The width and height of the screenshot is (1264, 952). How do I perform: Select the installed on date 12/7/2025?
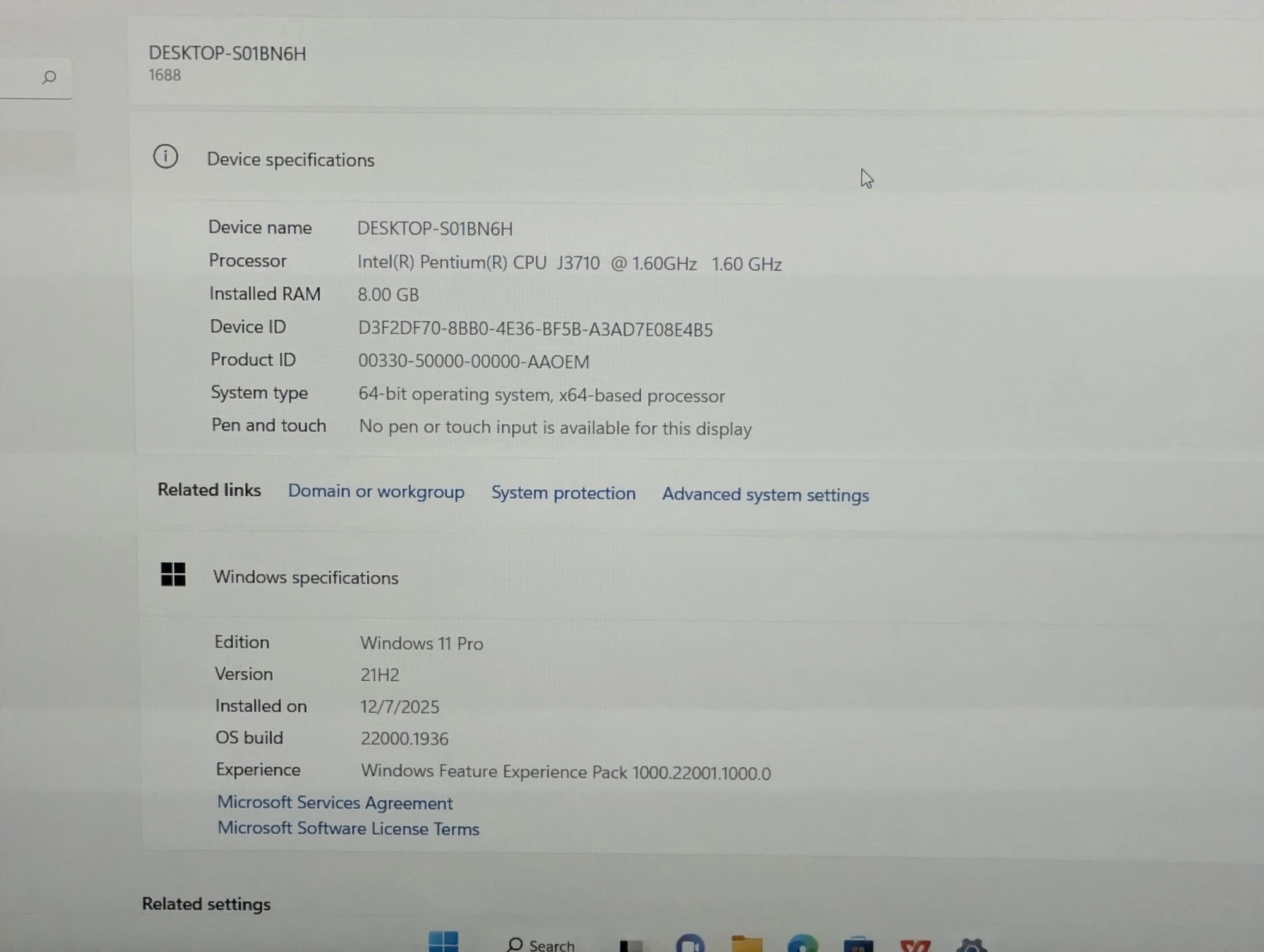coord(399,707)
